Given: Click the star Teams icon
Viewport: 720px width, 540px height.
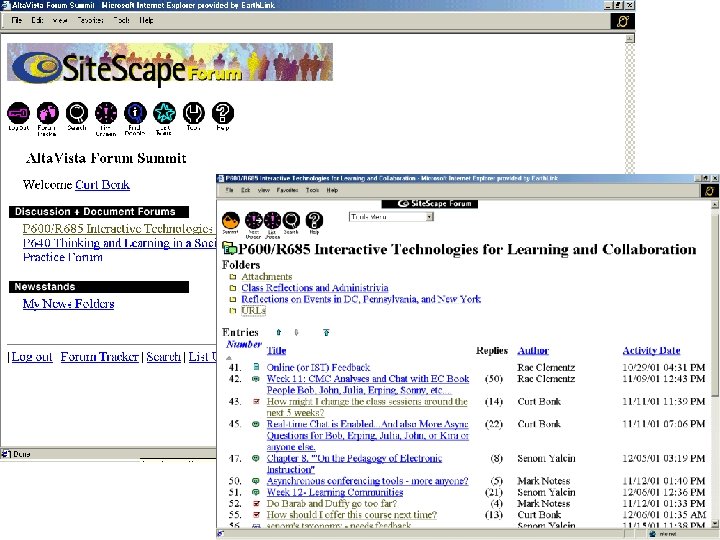Looking at the screenshot, I should coord(164,113).
